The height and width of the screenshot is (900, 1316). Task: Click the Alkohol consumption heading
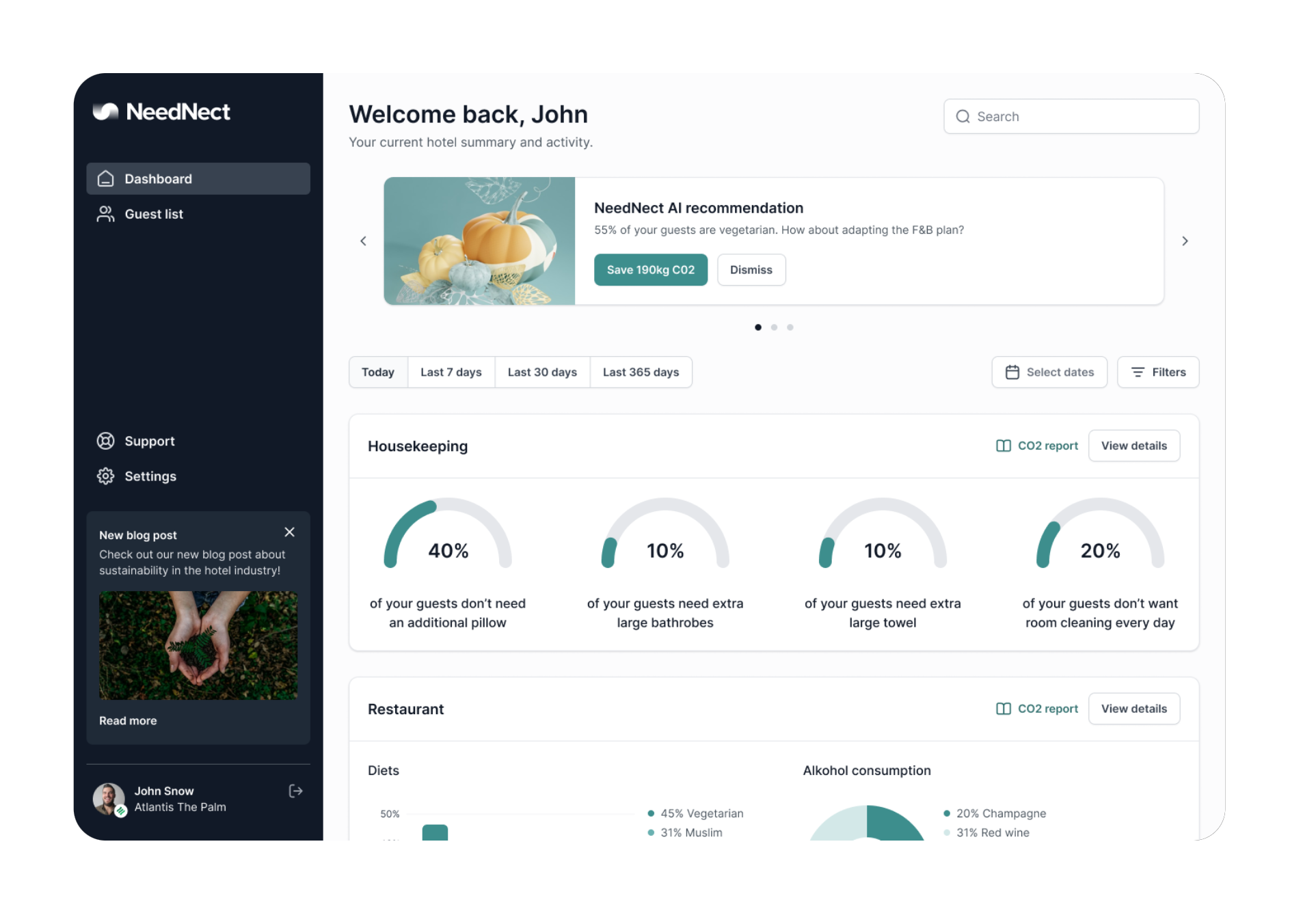[867, 770]
